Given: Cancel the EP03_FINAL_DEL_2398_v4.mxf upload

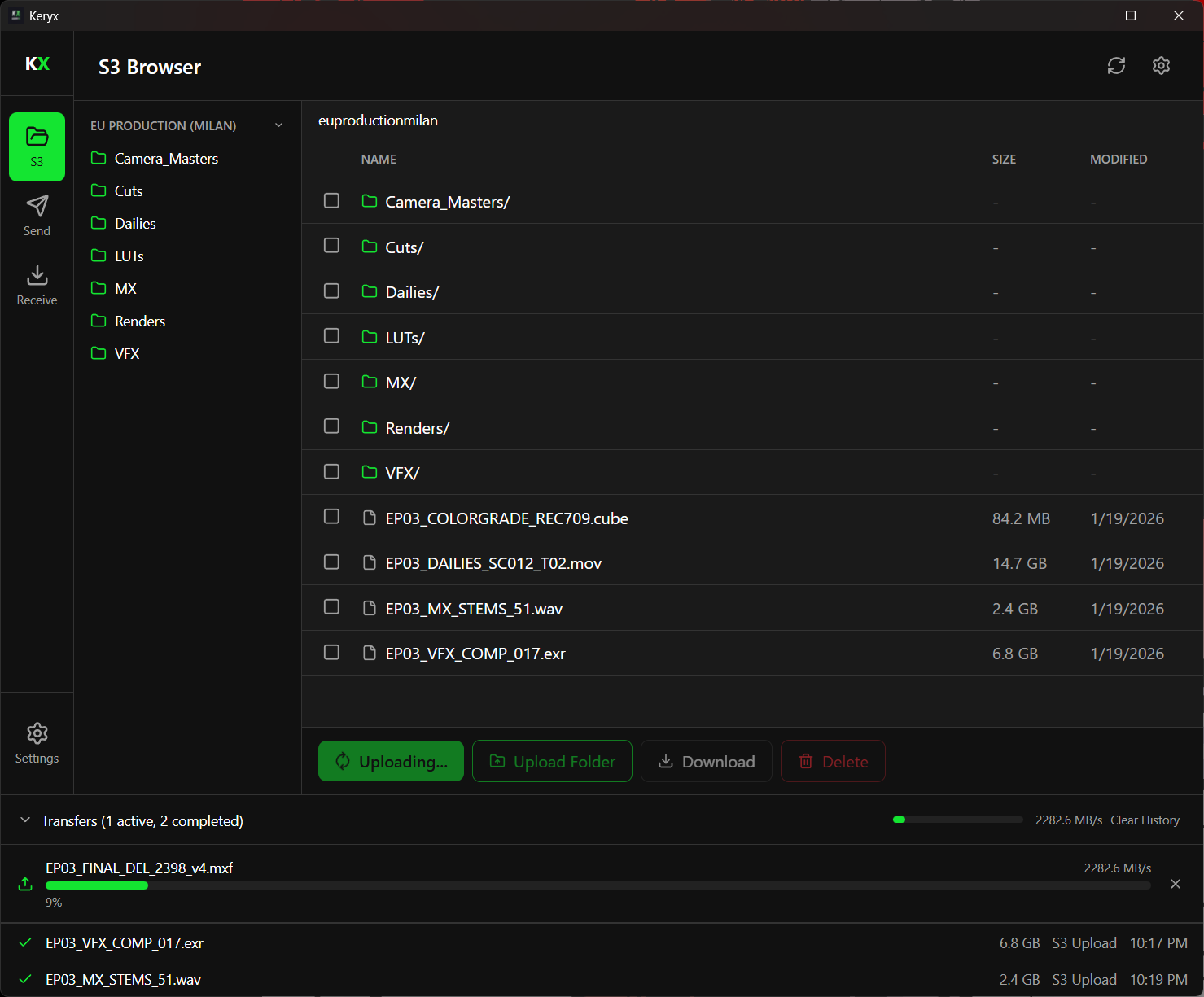Looking at the screenshot, I should point(1175,884).
